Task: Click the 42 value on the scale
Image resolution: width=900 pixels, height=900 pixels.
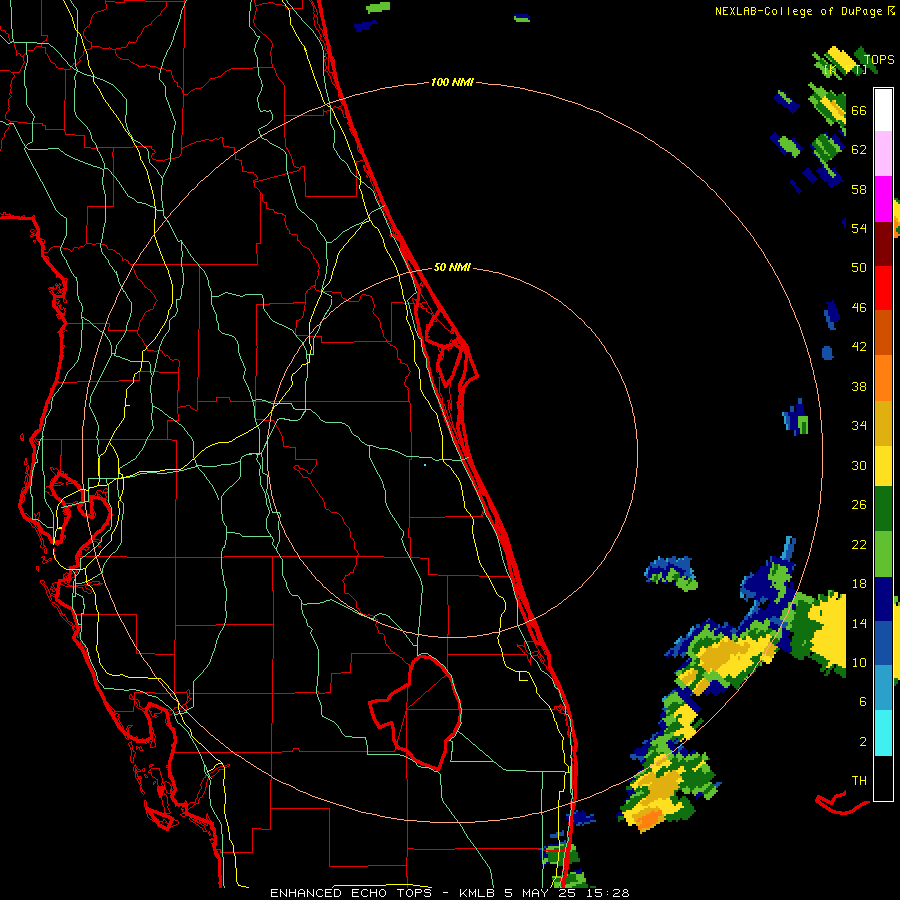Action: tap(859, 347)
